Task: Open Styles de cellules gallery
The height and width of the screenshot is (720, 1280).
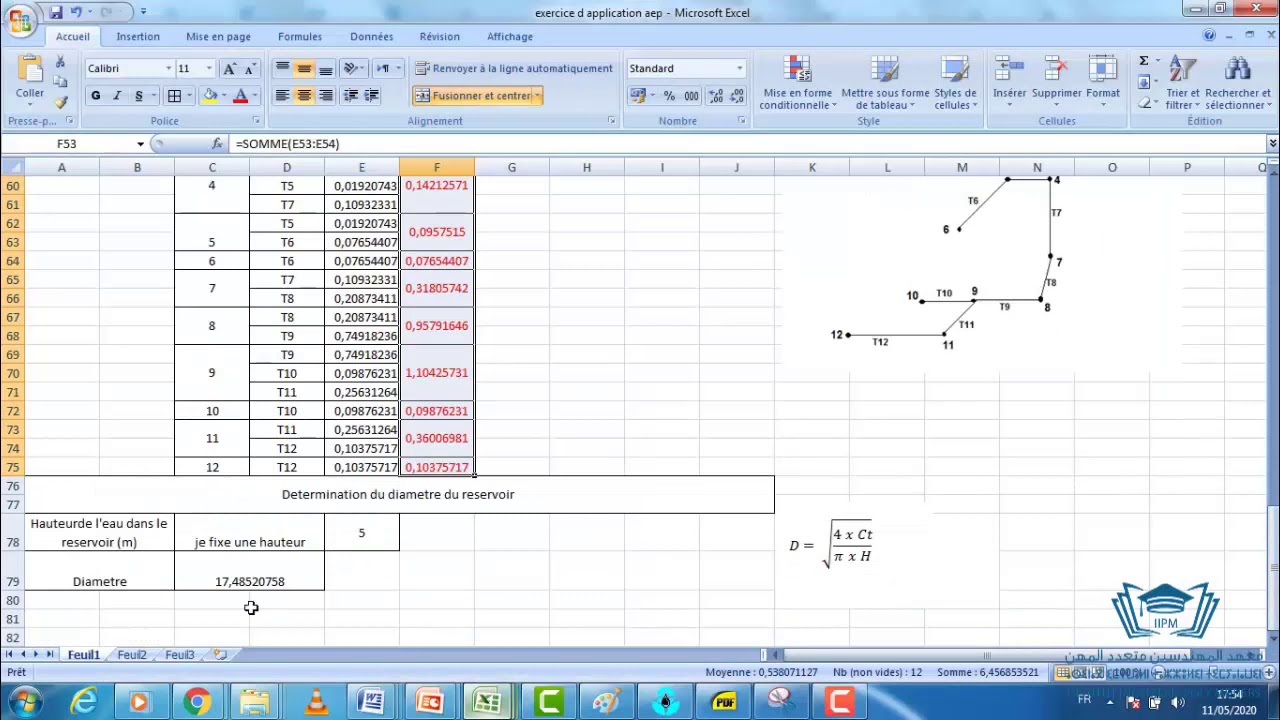Action: tap(955, 83)
